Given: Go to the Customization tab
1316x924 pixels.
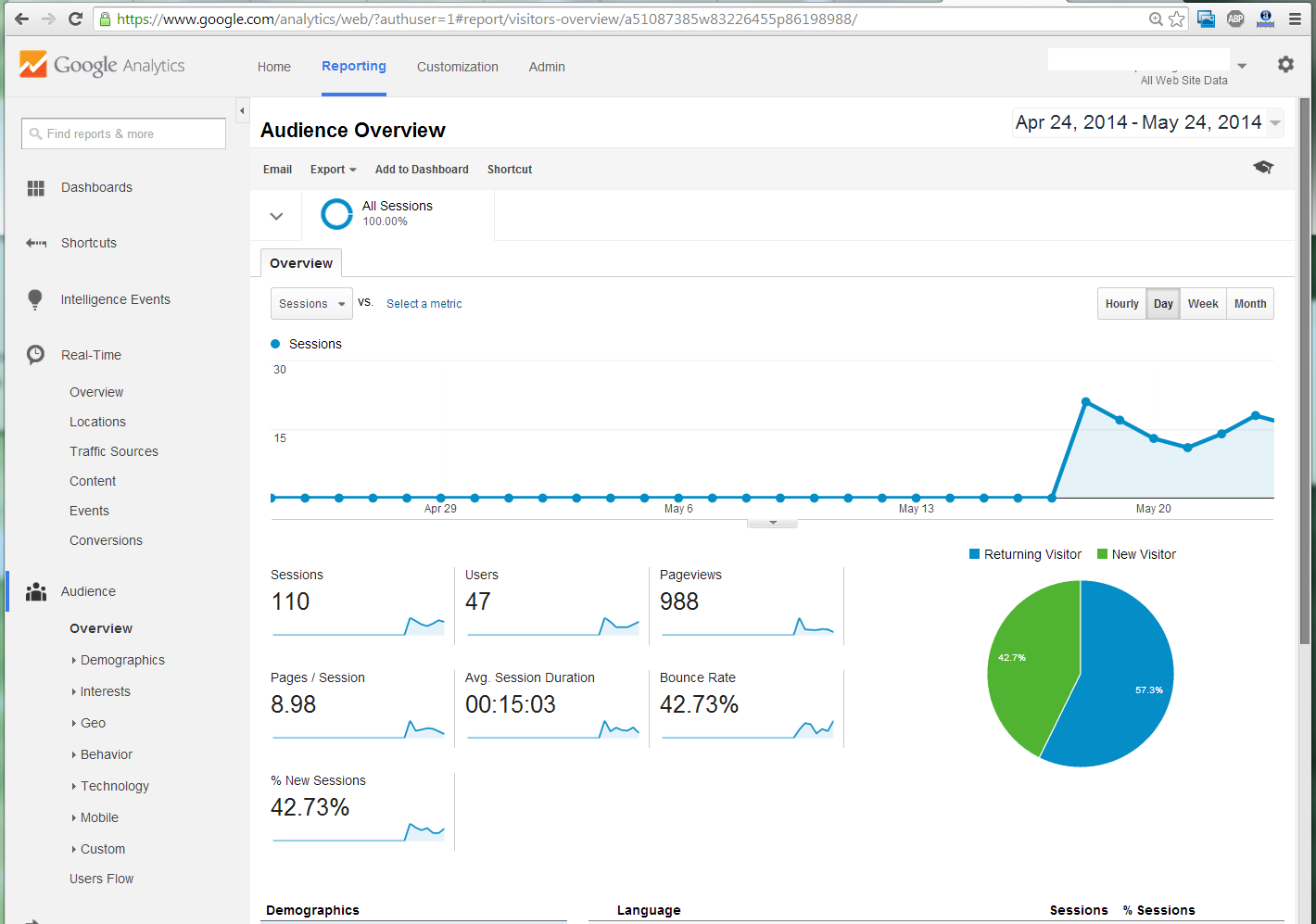Looking at the screenshot, I should coord(457,67).
